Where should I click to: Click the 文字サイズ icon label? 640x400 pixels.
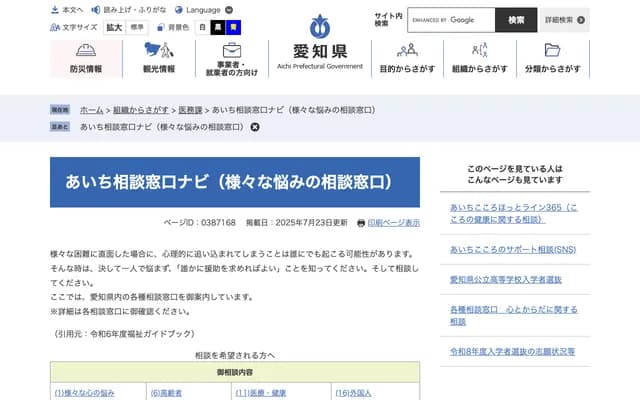(x=73, y=27)
